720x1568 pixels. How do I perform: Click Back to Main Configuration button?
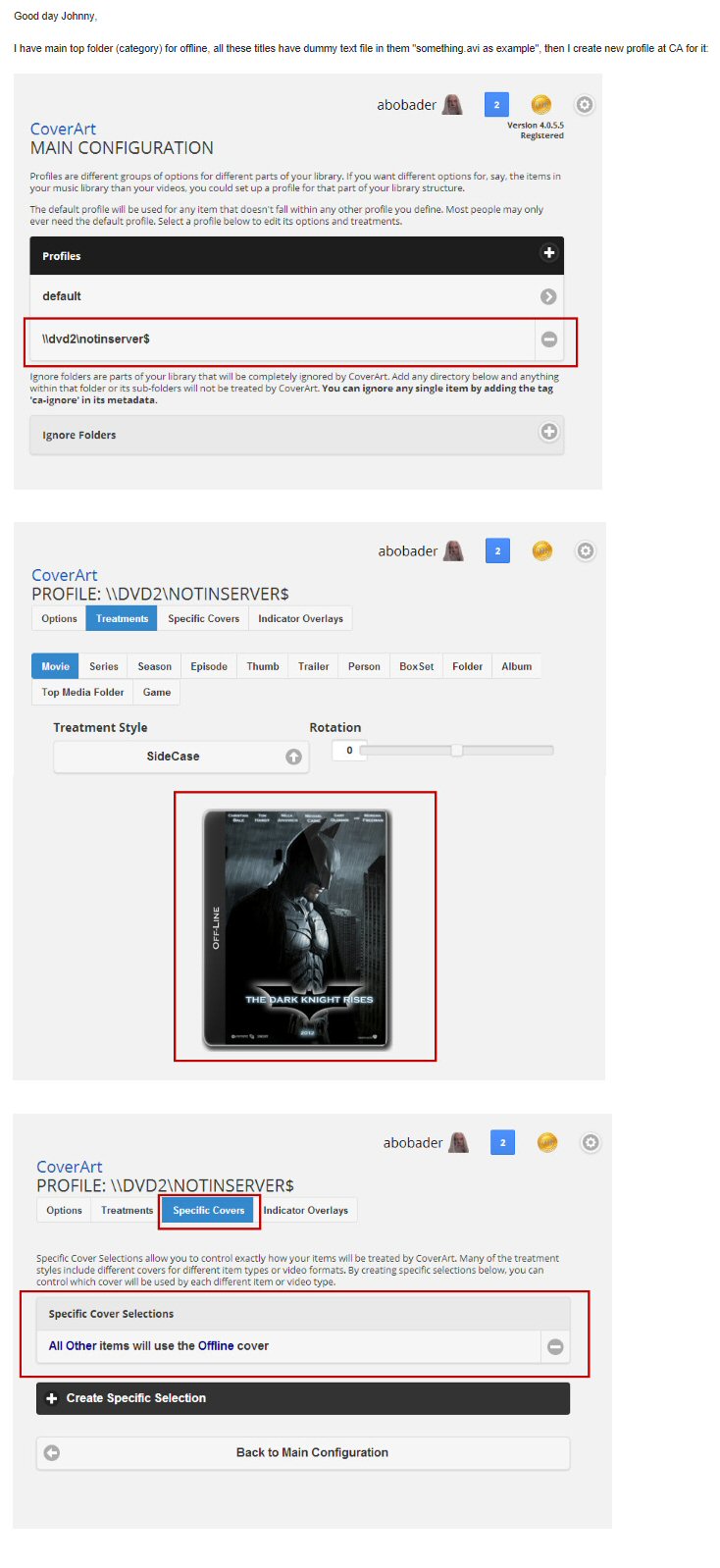click(303, 1453)
